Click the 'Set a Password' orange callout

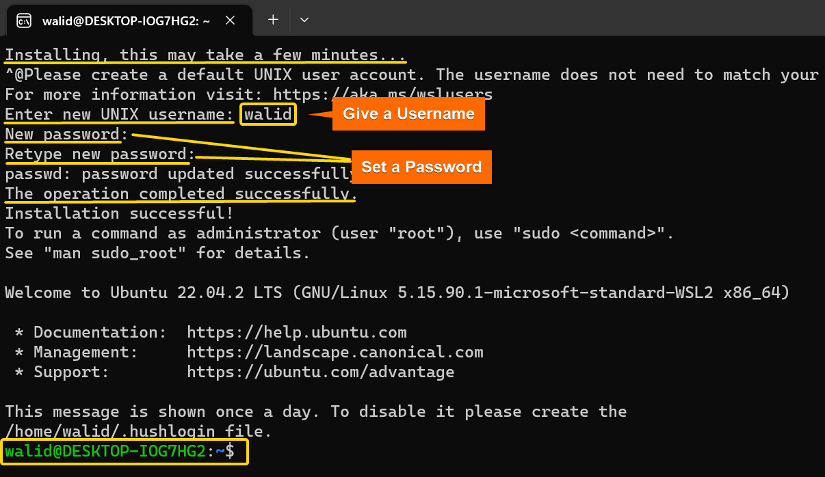[421, 167]
